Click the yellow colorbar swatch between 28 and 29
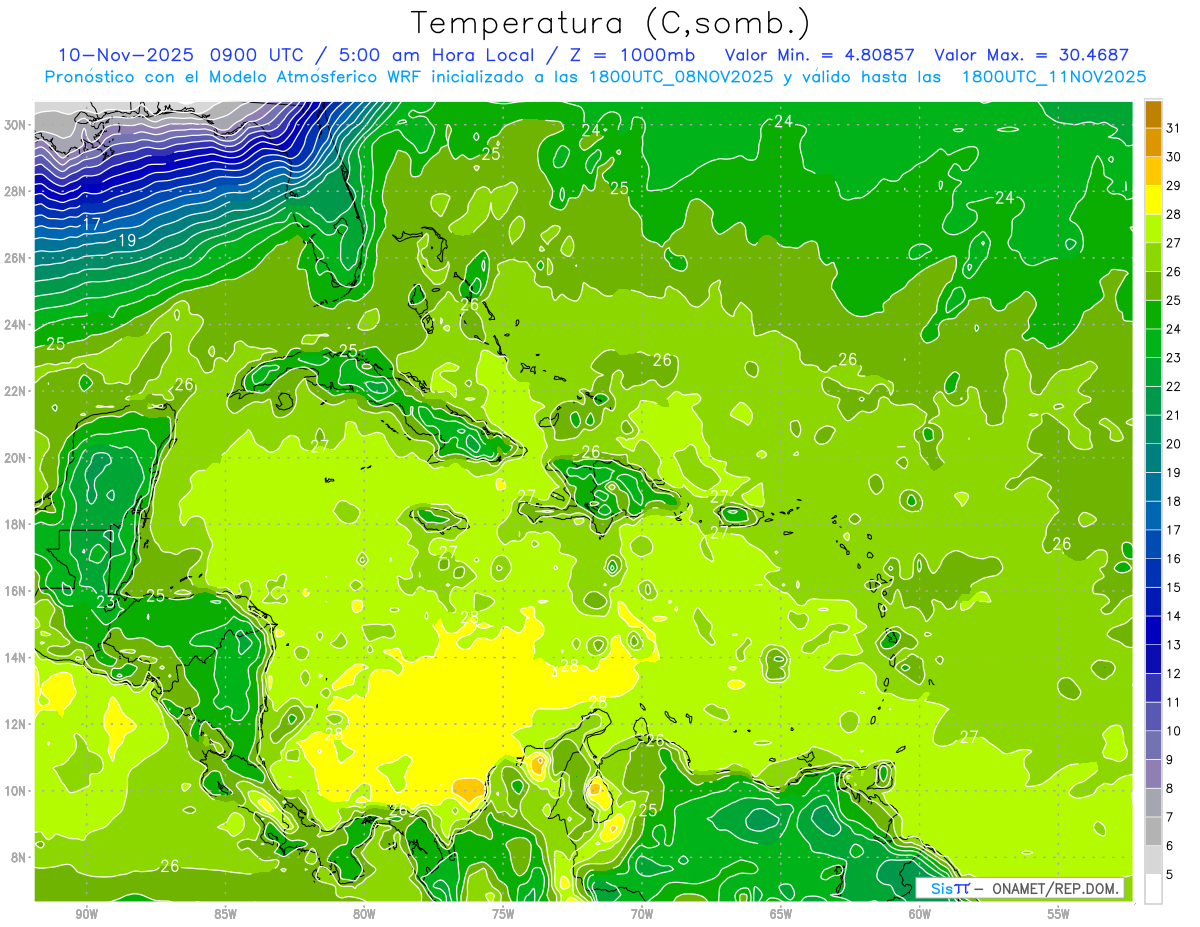The height and width of the screenshot is (927, 1200). [x=1153, y=199]
